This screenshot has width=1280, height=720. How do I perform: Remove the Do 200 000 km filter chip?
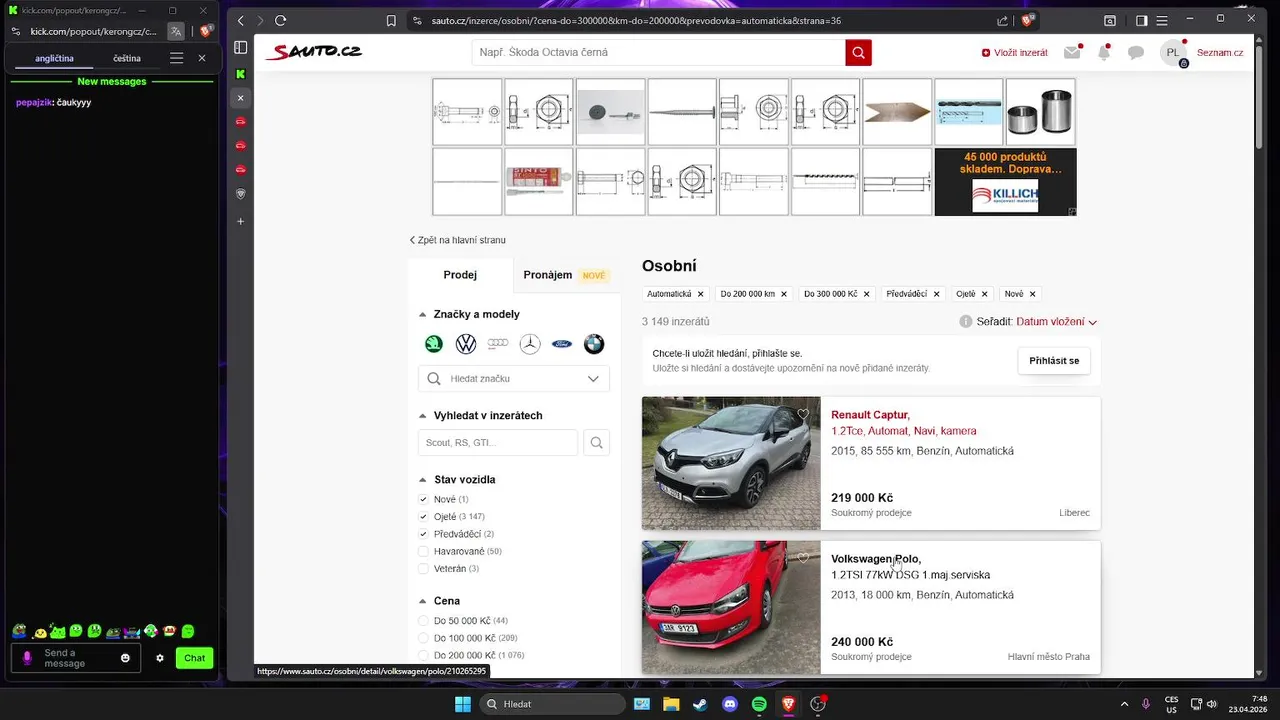pos(784,294)
